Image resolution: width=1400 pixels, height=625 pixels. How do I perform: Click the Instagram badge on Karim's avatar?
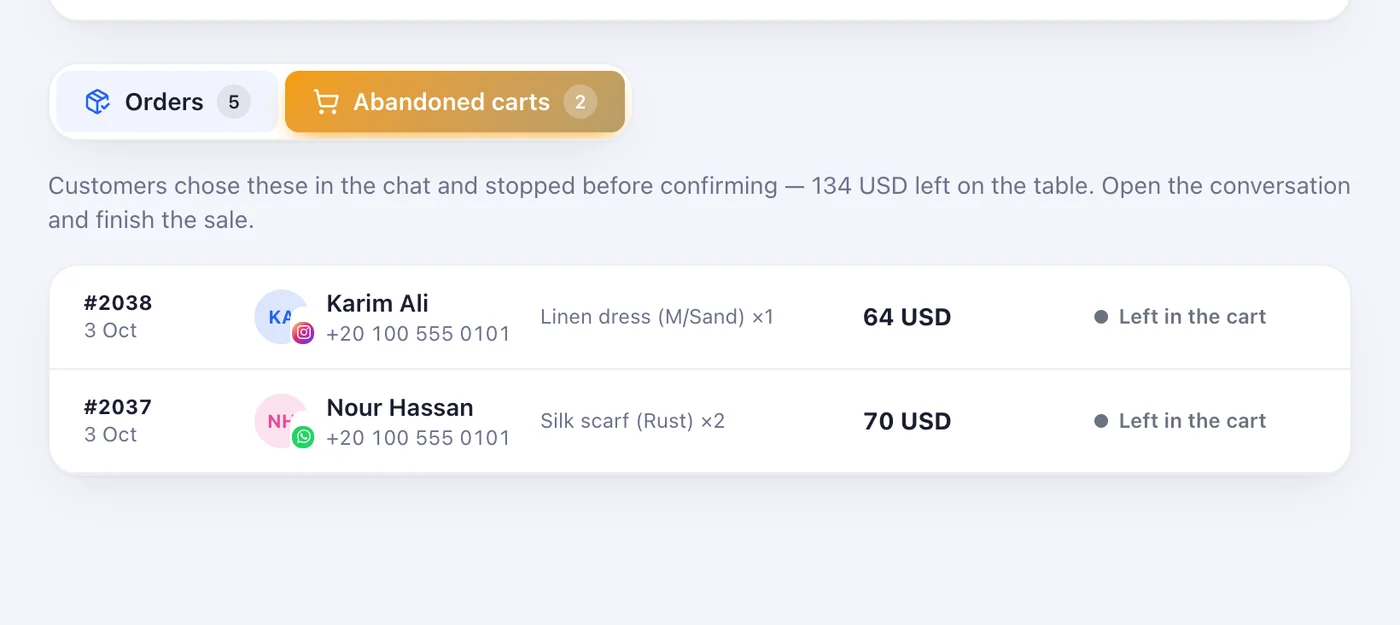303,333
